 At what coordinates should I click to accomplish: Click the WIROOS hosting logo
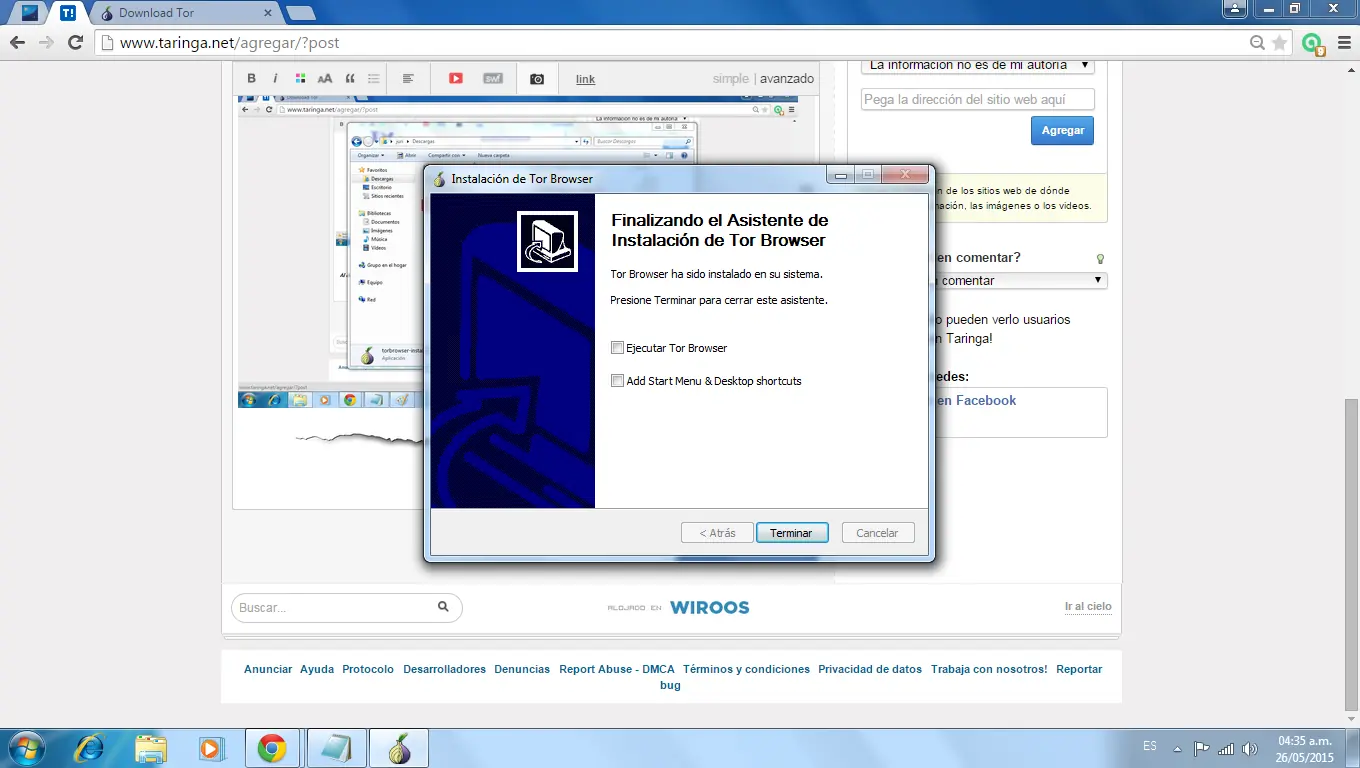tap(709, 607)
